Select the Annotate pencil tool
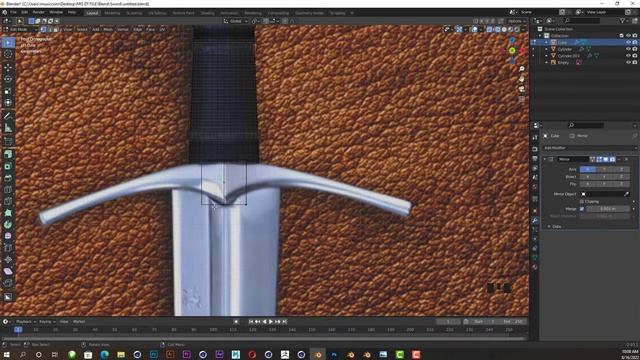This screenshot has width=640, height=360. pos(8,116)
